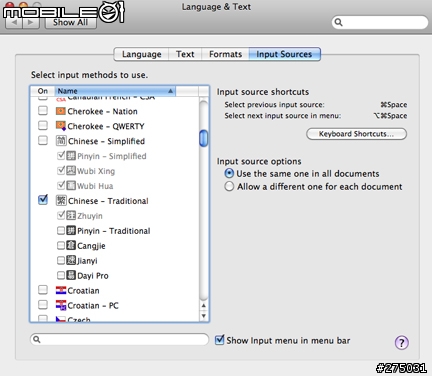Open the help question mark button
This screenshot has width=432, height=376.
click(402, 342)
